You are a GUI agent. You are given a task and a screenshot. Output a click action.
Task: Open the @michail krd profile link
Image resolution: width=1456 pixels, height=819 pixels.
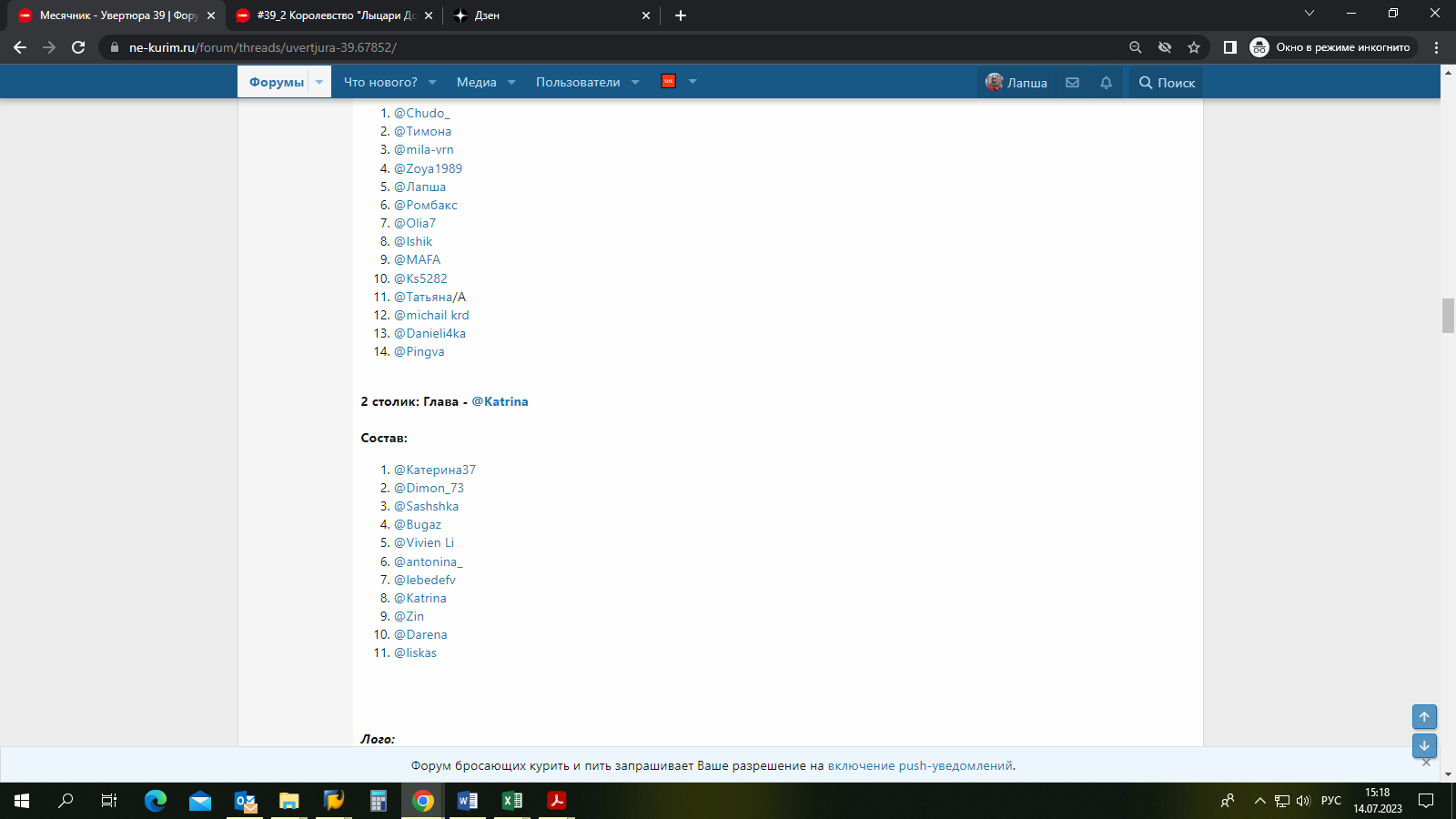tap(431, 315)
